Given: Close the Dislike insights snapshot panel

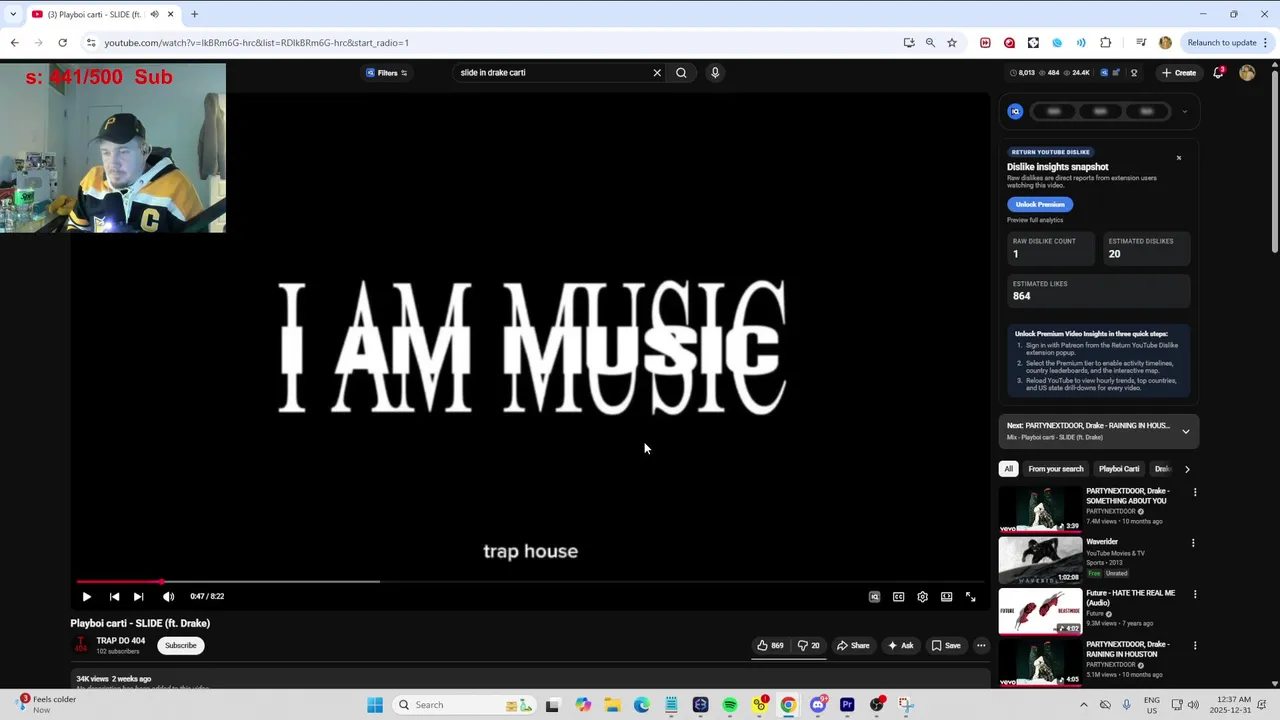Looking at the screenshot, I should (x=1179, y=158).
